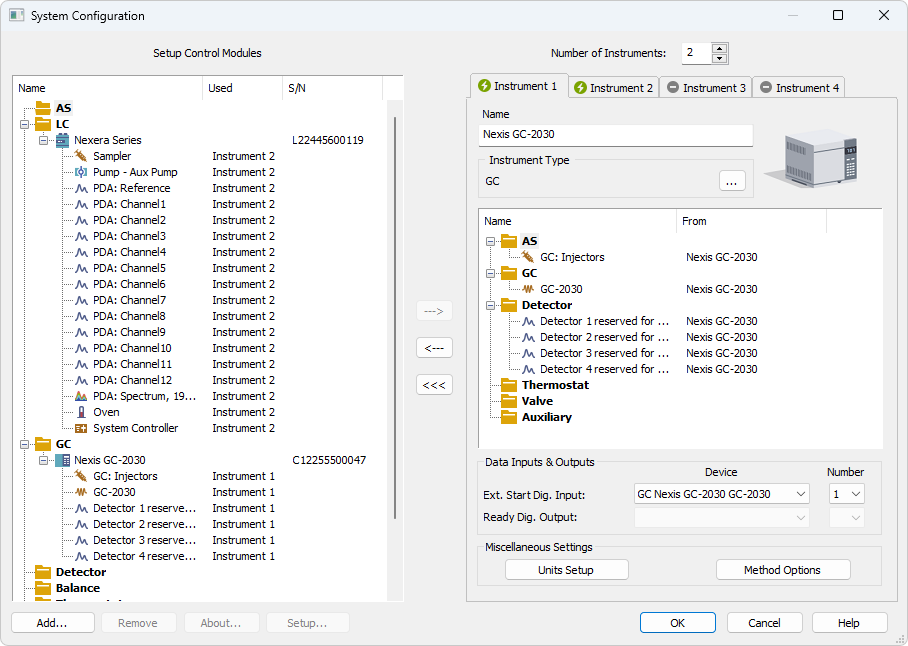The height and width of the screenshot is (646, 908).
Task: Click PDA: Channel12 signal icon
Action: click(81, 380)
